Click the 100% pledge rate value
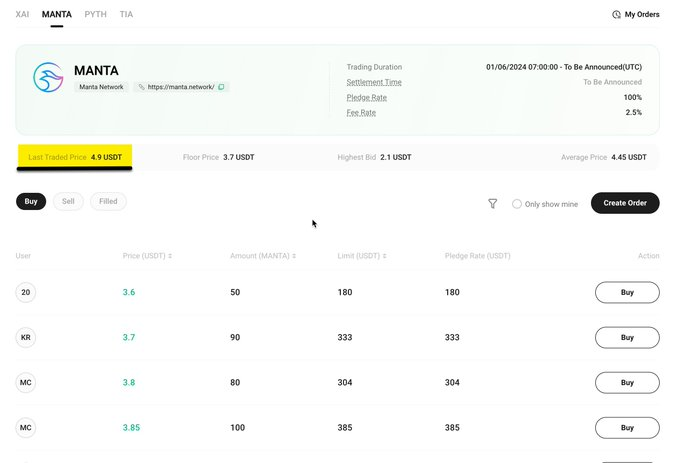Screen dimensions: 679x463 [633, 97]
